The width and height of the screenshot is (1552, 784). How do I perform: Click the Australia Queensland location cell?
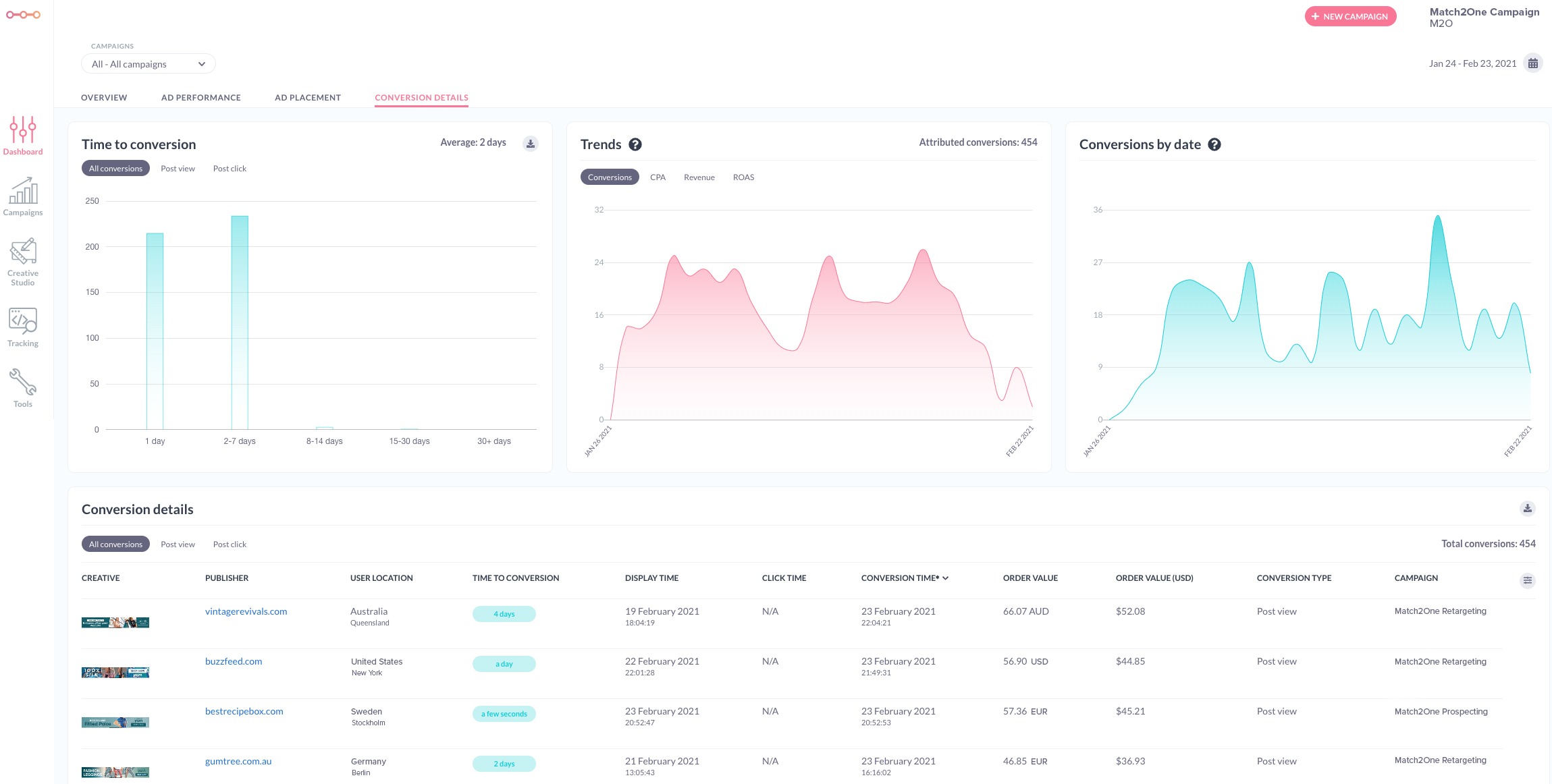coord(370,617)
